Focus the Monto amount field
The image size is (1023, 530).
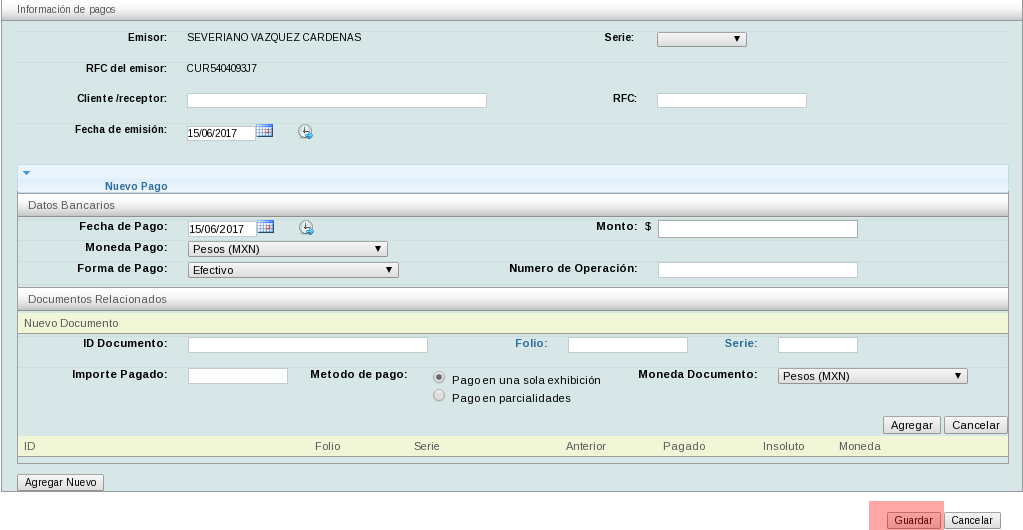pos(757,229)
